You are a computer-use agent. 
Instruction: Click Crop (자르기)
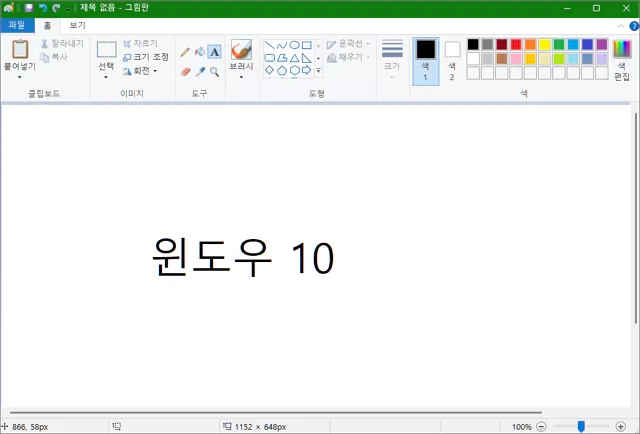click(140, 43)
